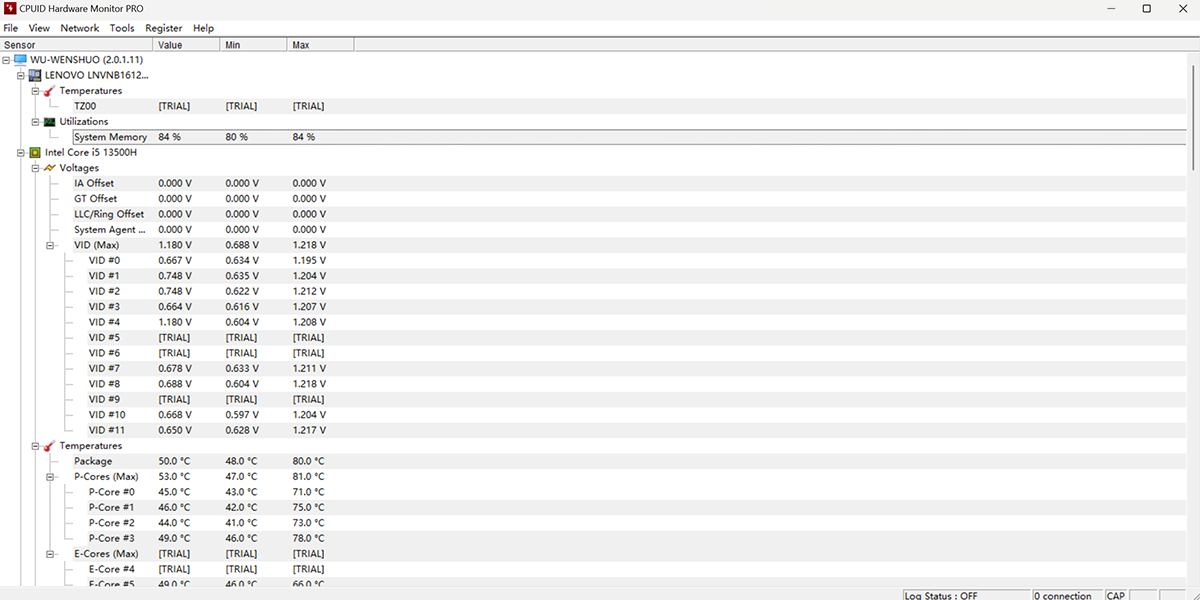Image resolution: width=1200 pixels, height=600 pixels.
Task: Click the computer icon beside WU-WENSHUO
Action: (x=20, y=60)
